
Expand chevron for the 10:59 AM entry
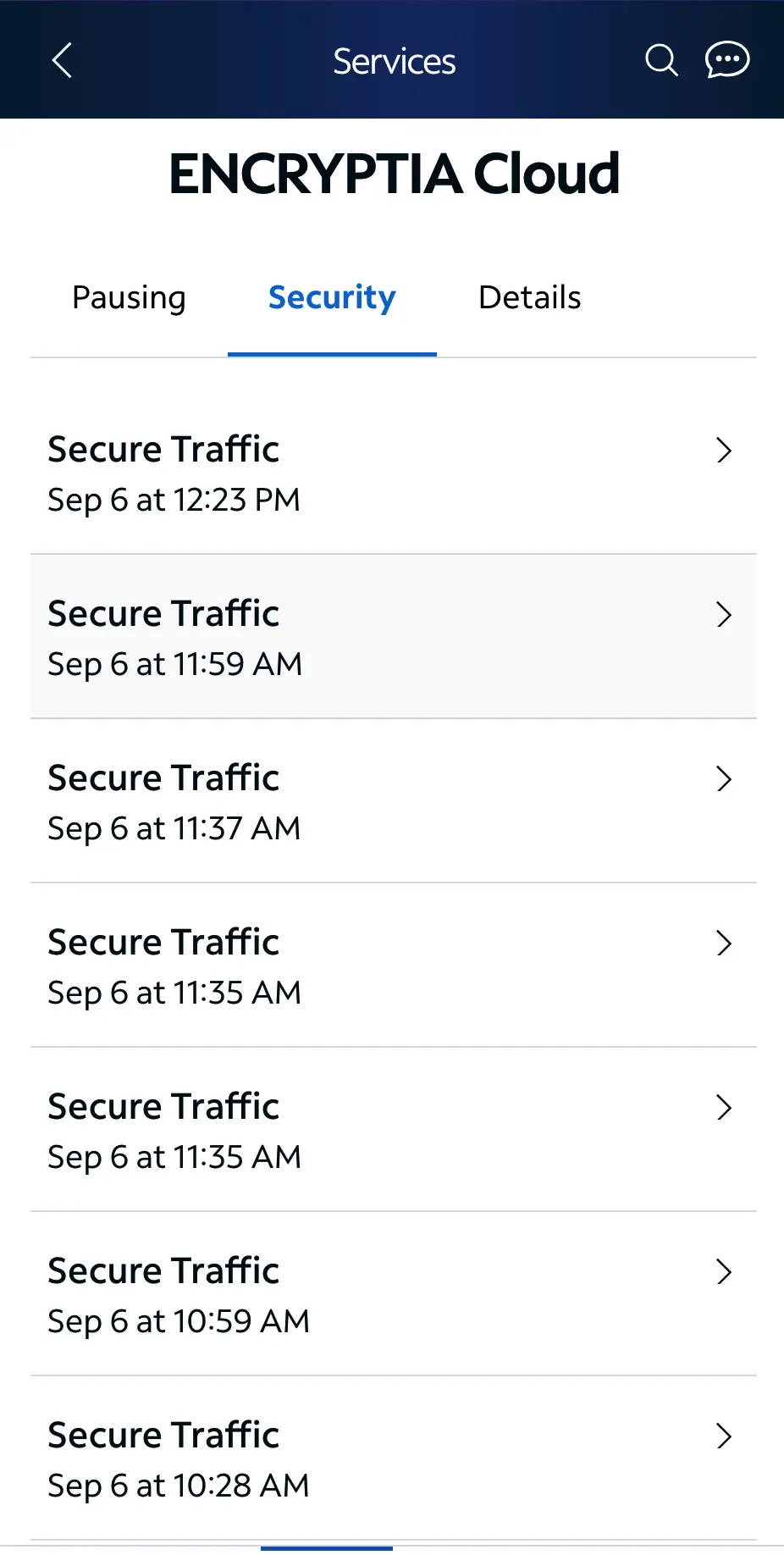[723, 1272]
